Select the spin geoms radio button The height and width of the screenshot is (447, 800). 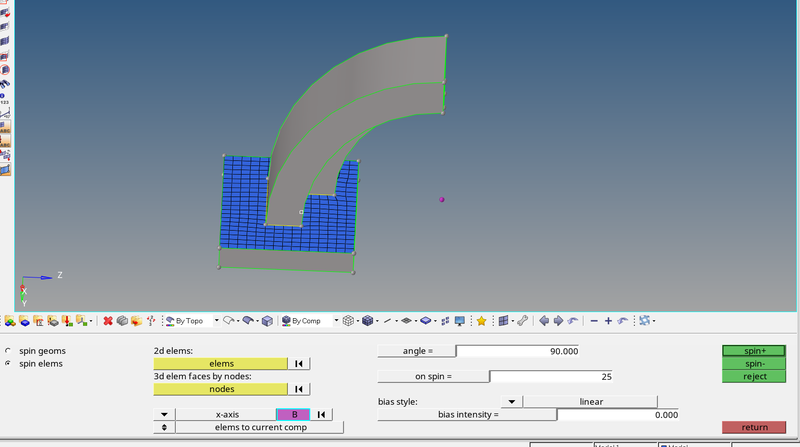tap(8, 351)
